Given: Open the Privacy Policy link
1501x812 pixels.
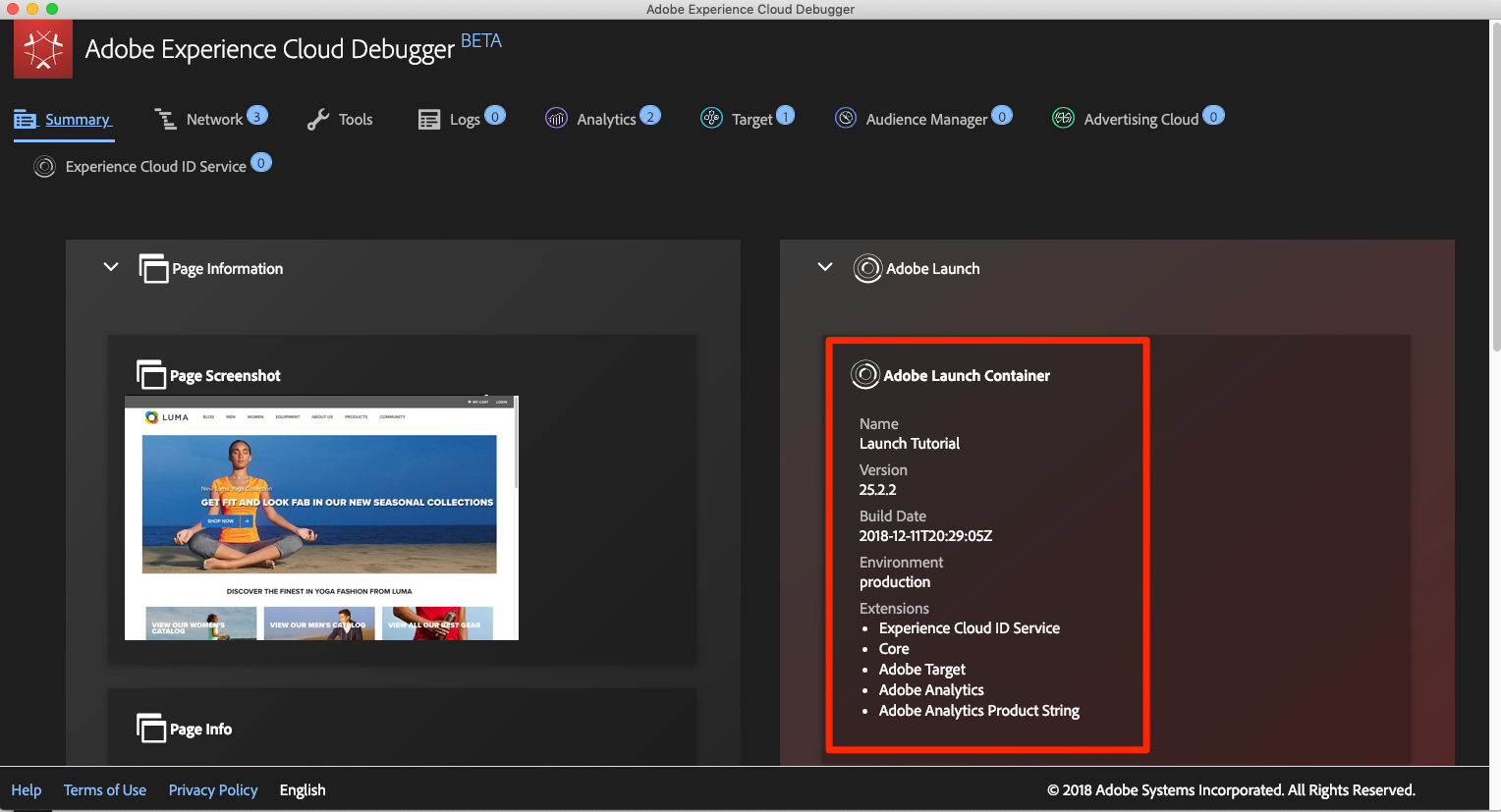Looking at the screenshot, I should pos(213,790).
